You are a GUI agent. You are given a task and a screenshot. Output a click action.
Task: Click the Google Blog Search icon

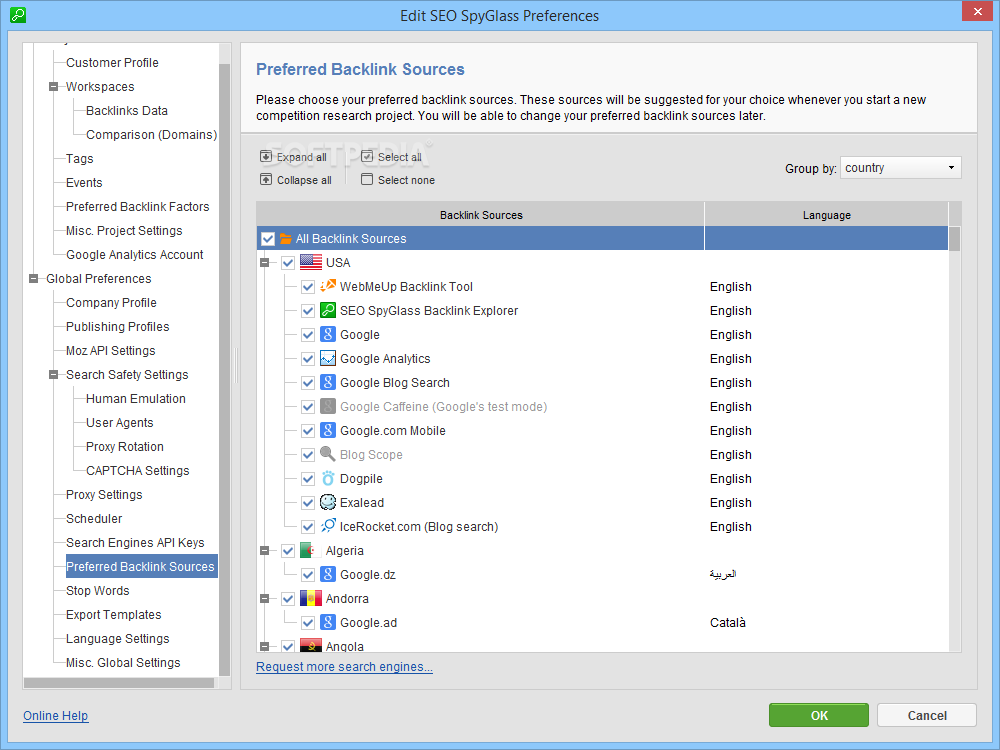[328, 383]
